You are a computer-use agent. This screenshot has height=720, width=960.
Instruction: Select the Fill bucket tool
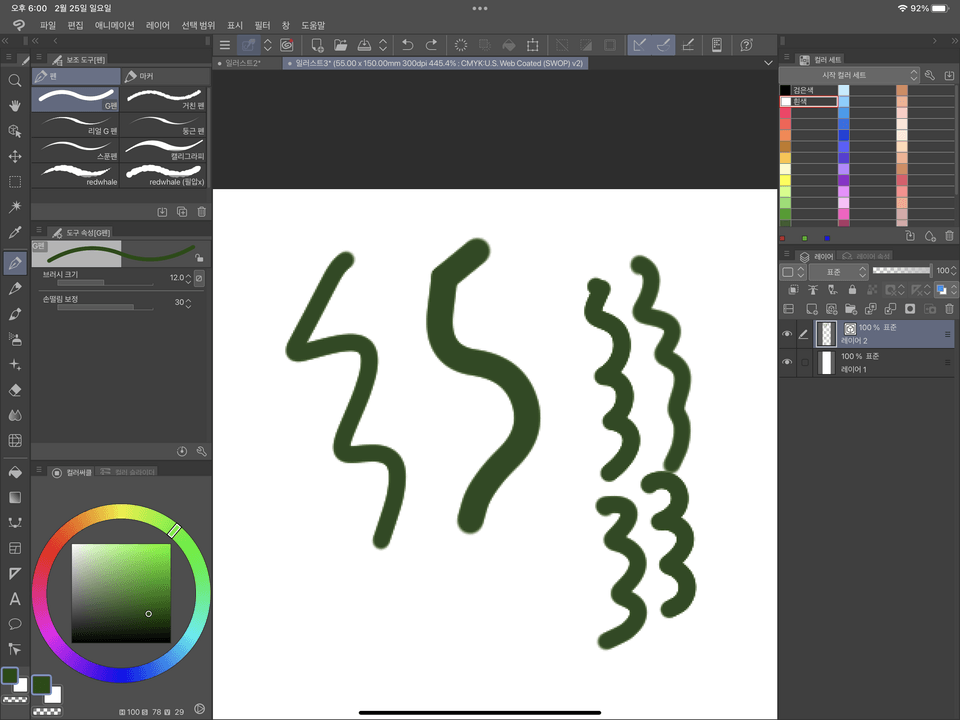pyautogui.click(x=15, y=472)
